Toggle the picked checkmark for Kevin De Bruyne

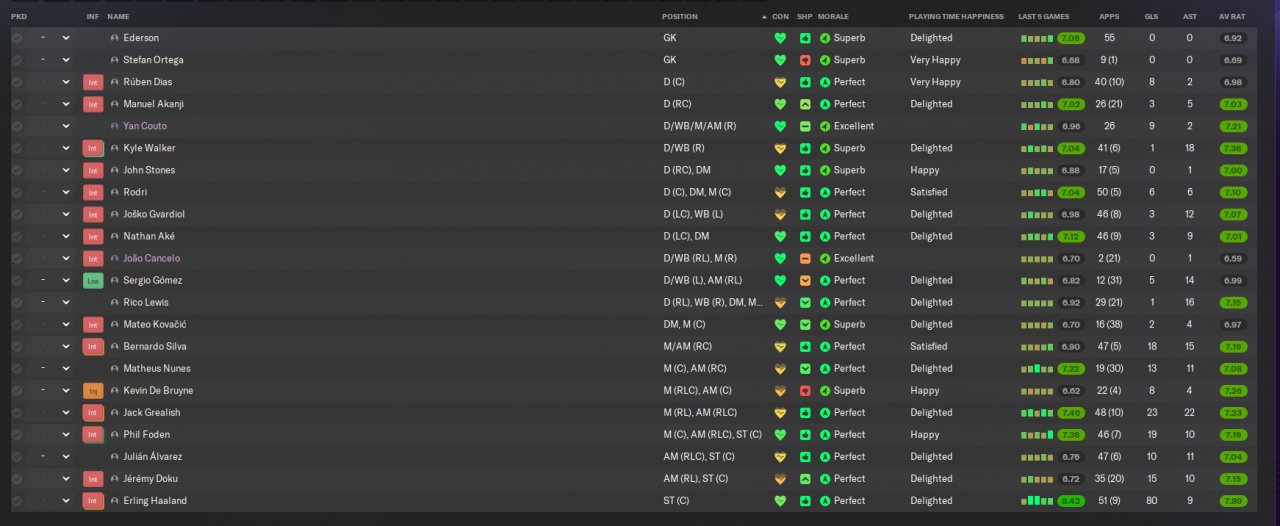point(17,390)
